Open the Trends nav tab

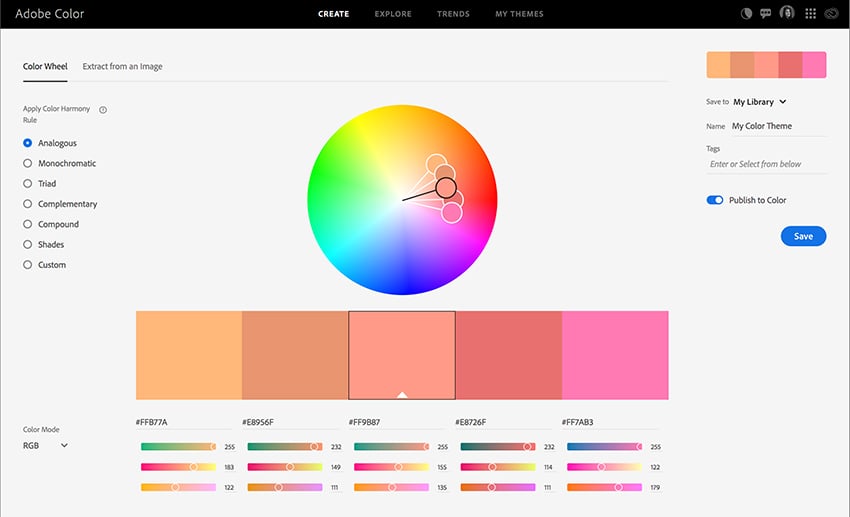pyautogui.click(x=453, y=14)
